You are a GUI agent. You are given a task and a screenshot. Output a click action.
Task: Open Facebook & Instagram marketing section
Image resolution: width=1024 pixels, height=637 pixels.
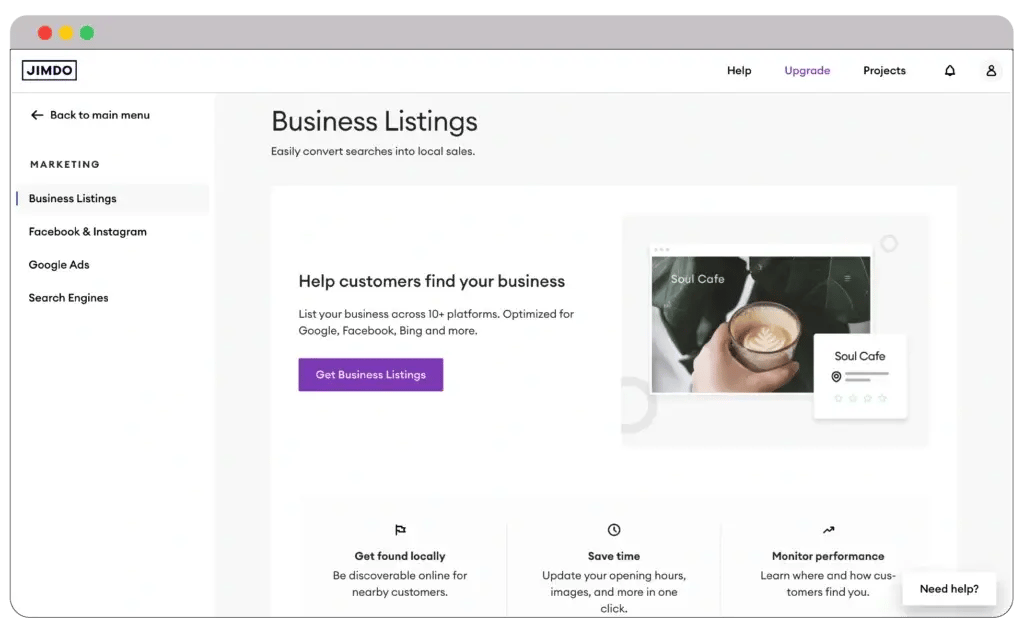88,231
